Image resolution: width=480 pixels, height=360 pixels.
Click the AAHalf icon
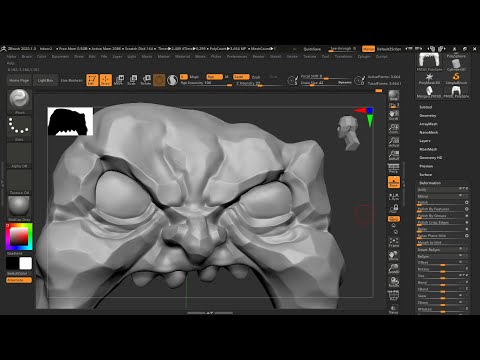[394, 156]
